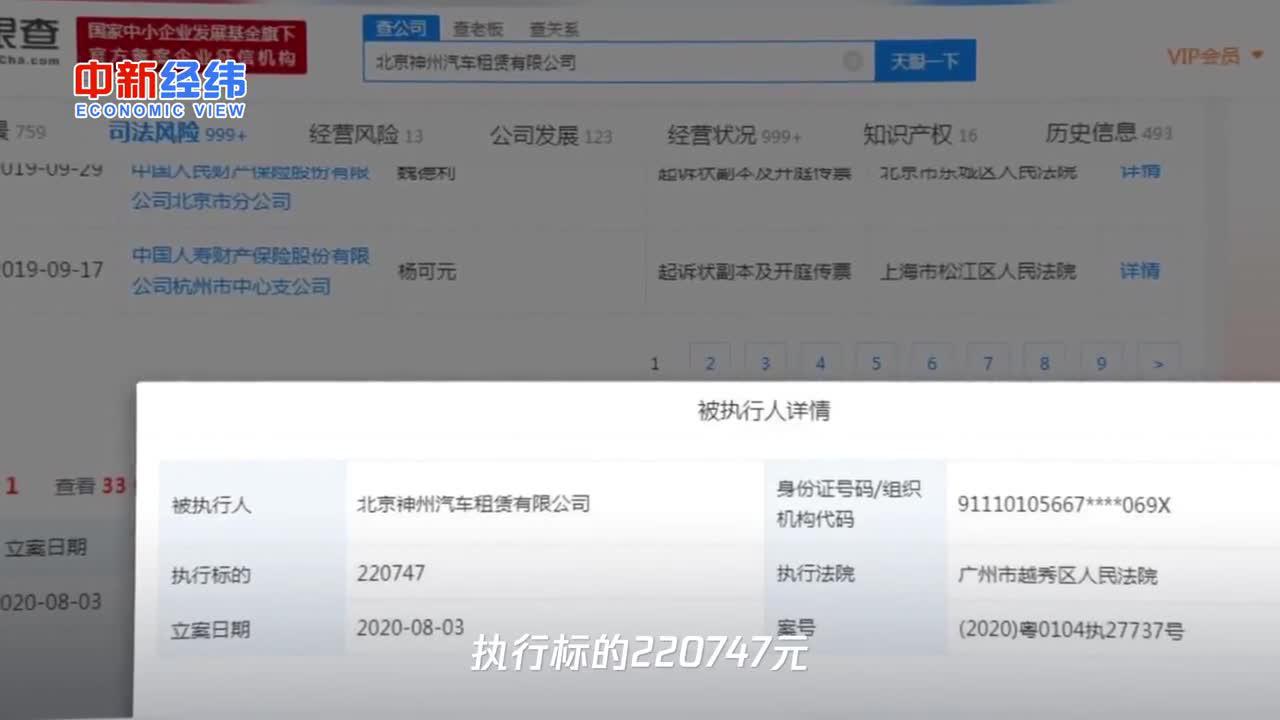View the 经营状况 tab
1280x720 pixels.
tap(735, 134)
